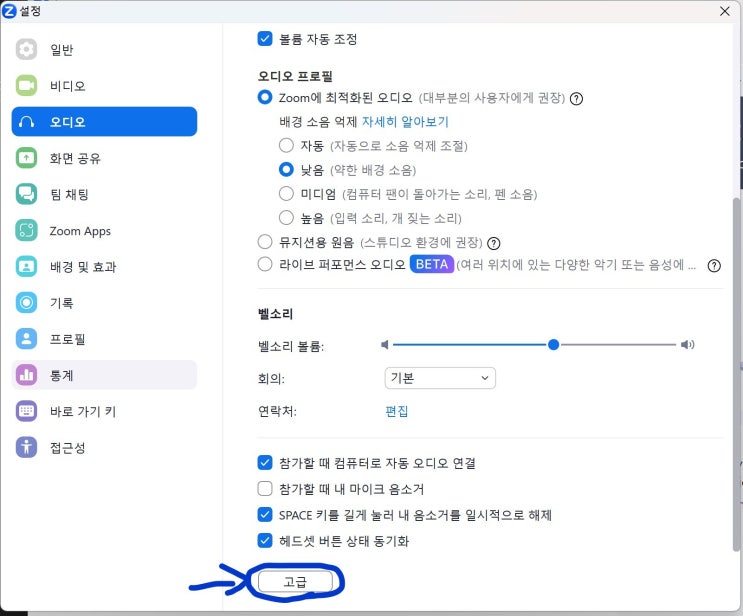Click the Video (비디오) camera icon
Screen dimensions: 743x616
pos(26,86)
